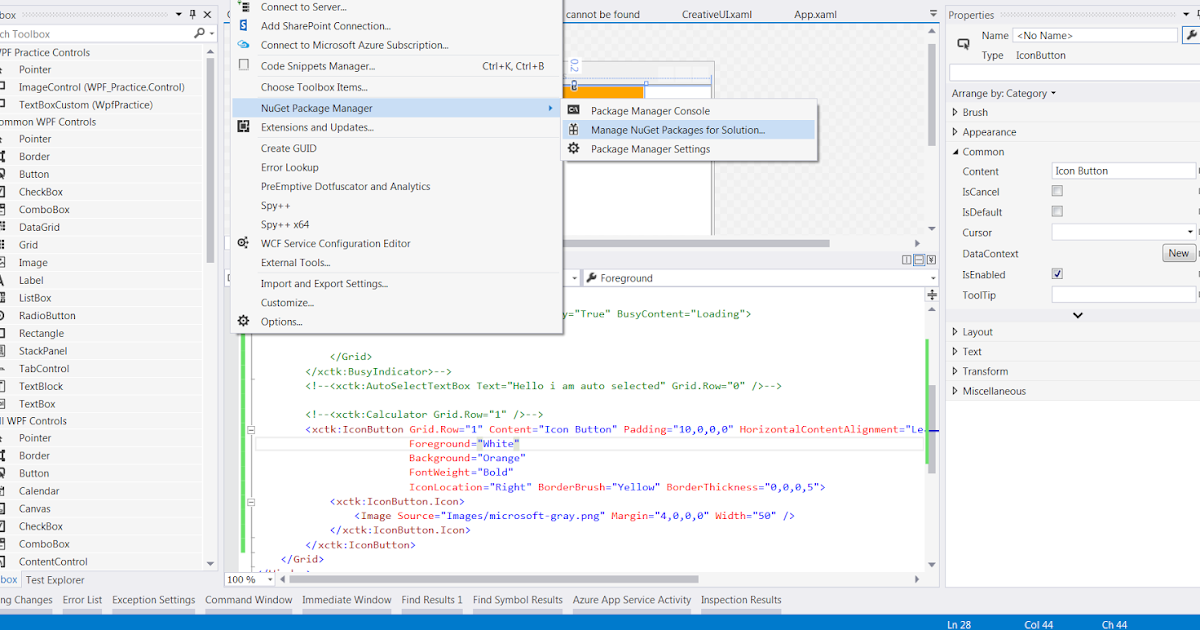This screenshot has width=1200, height=630.
Task: Uncheck the IsEnabled checkbox
Action: 1057,274
